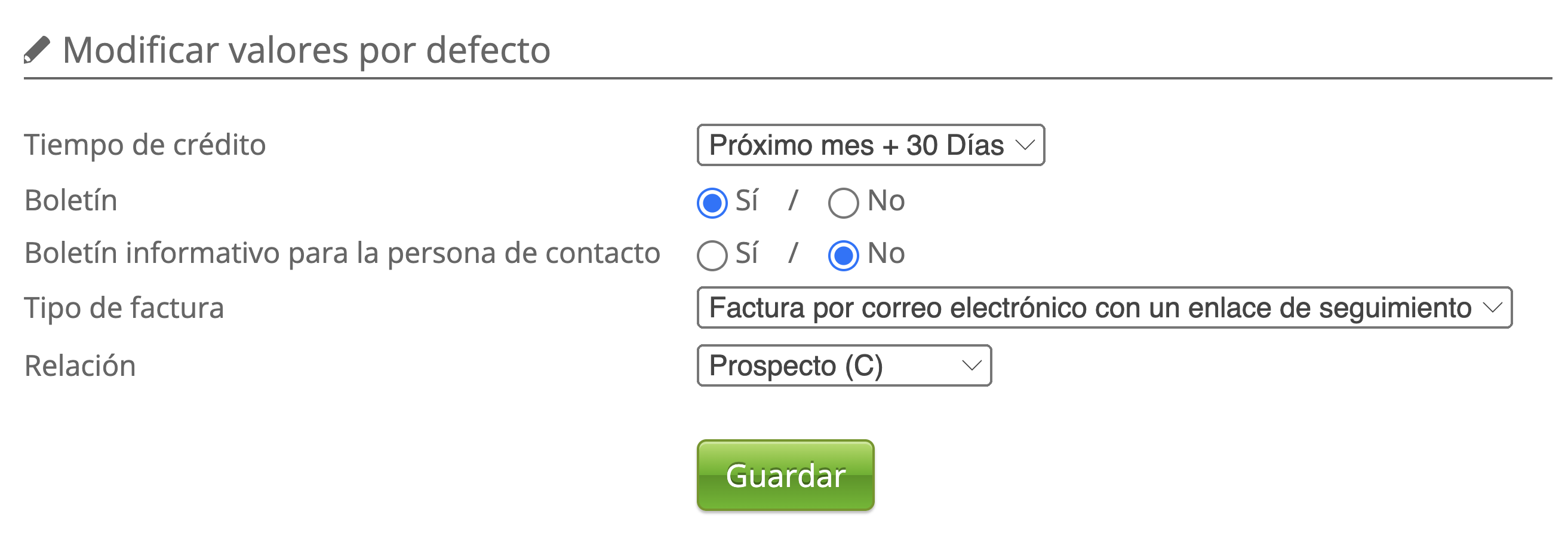Select the Sí radio button for Boletín
Image resolution: width=1568 pixels, height=545 pixels.
[x=712, y=203]
